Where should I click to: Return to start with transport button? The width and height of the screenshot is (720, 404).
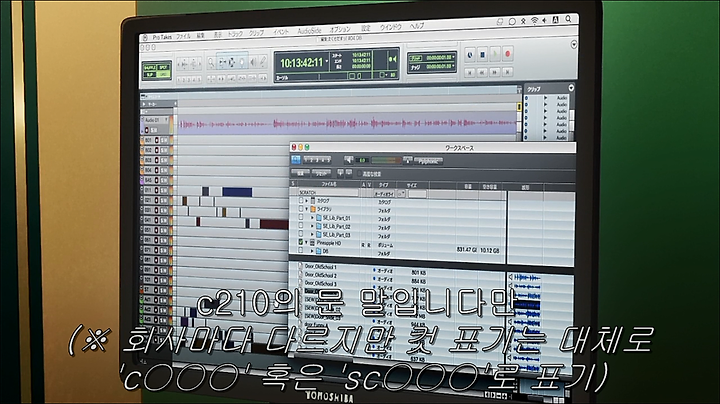pyautogui.click(x=470, y=73)
